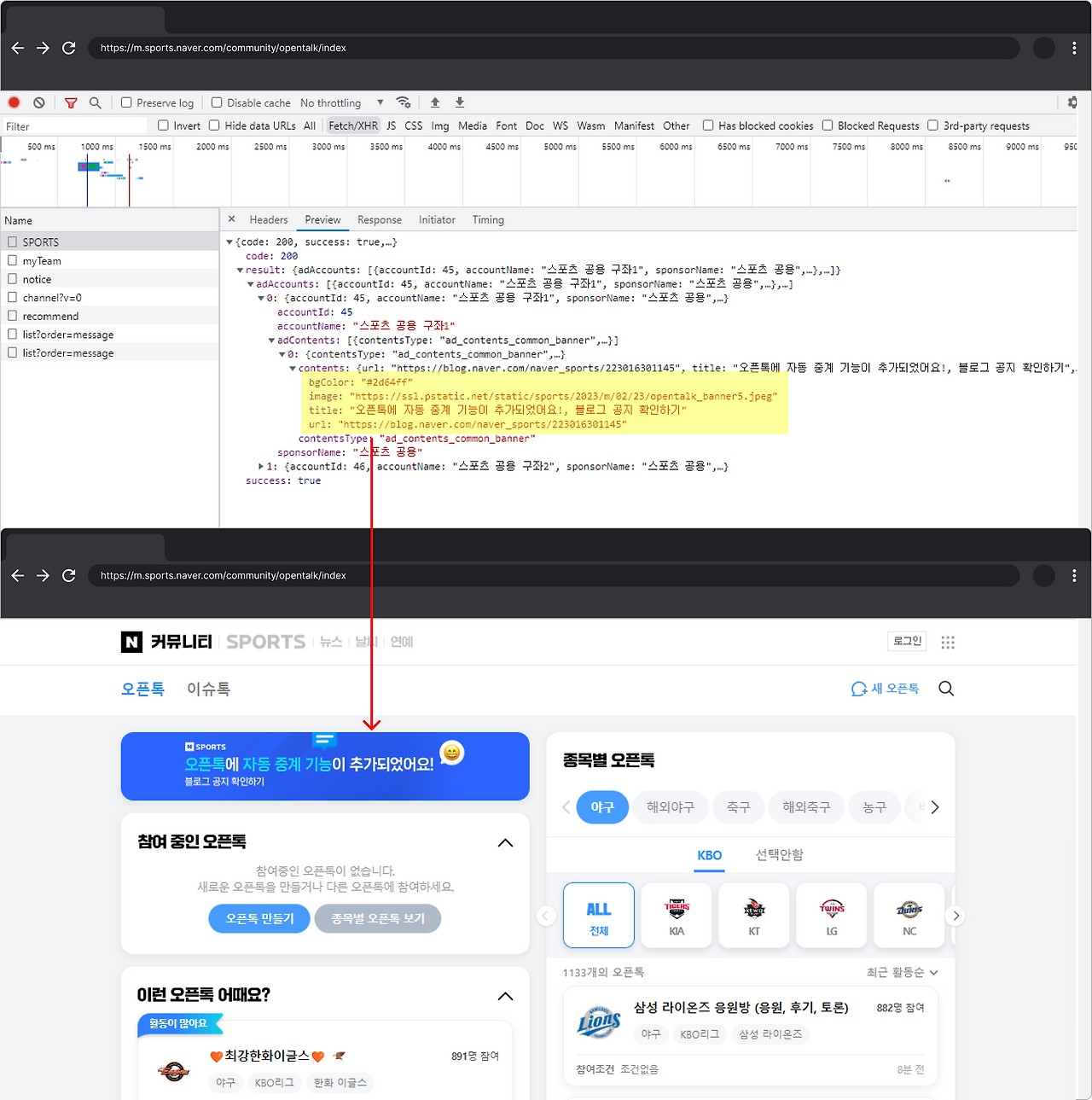Click the network Filter text field
Image resolution: width=1092 pixels, height=1100 pixels.
tap(76, 126)
